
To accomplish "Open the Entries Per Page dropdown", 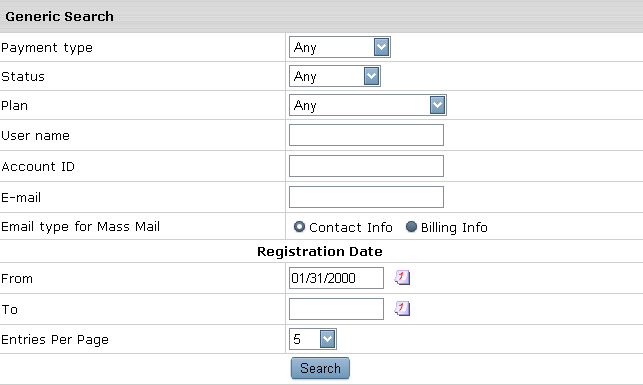I will pyautogui.click(x=313, y=339).
